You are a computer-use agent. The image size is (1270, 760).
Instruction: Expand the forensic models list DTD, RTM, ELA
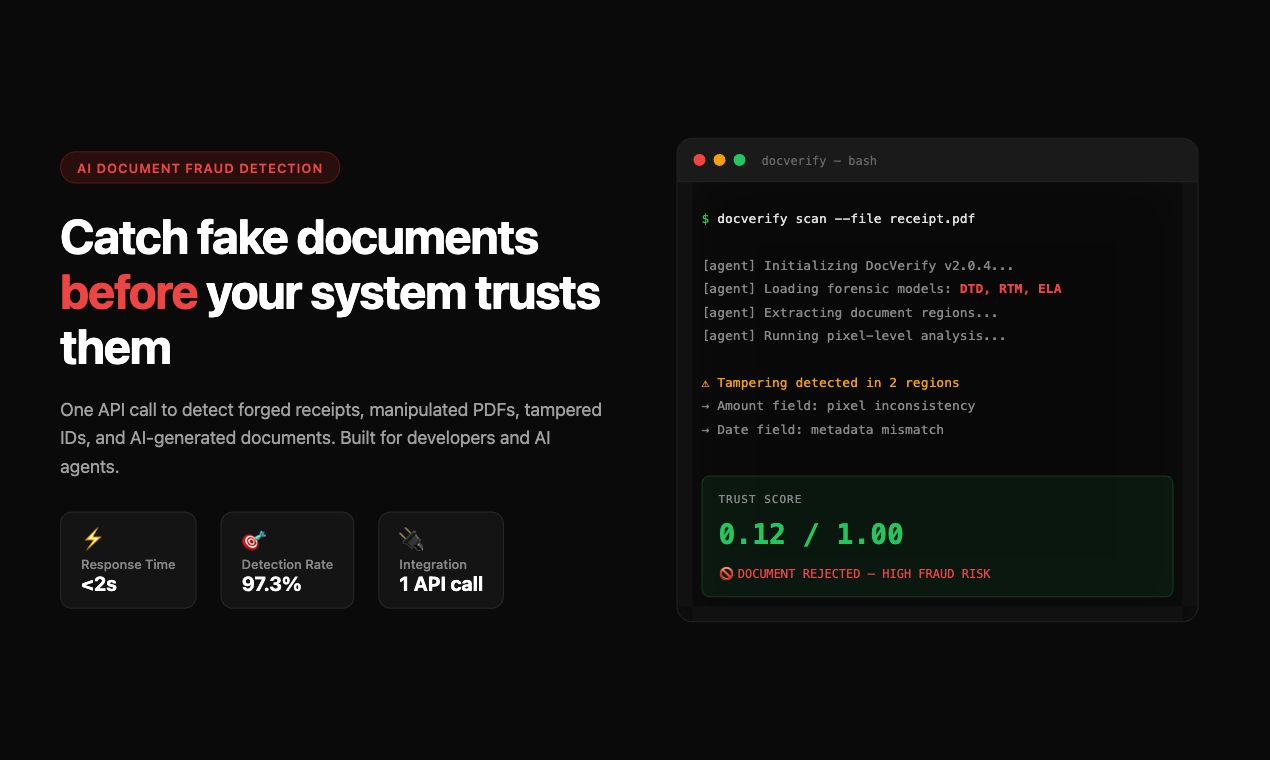coord(1011,288)
